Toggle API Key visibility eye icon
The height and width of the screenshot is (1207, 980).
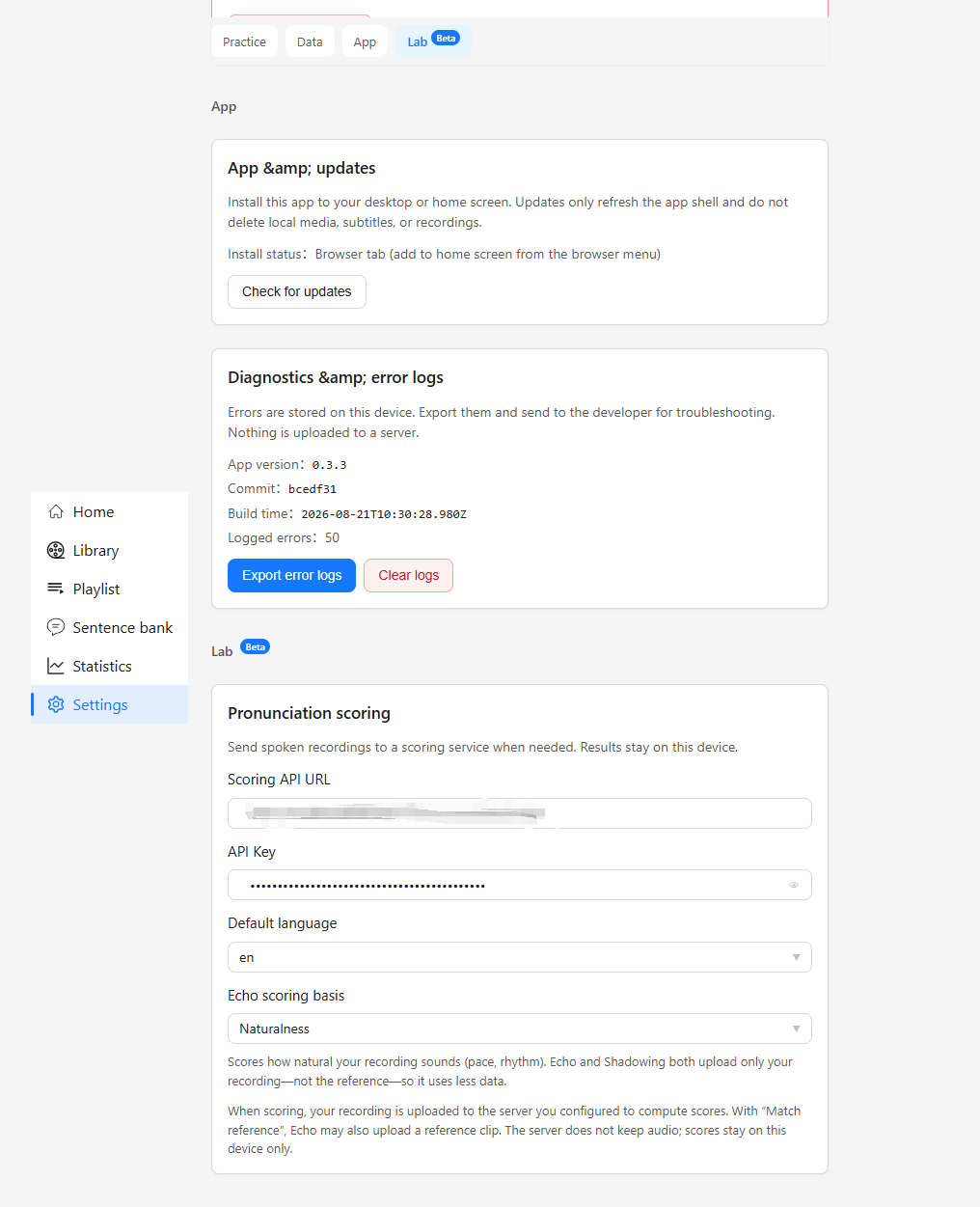coord(794,885)
